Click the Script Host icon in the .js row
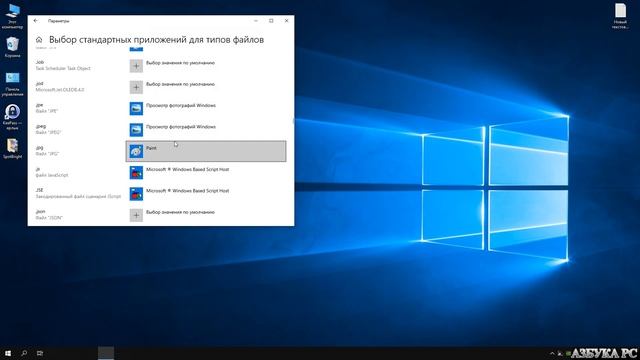The height and width of the screenshot is (360, 640). [x=136, y=173]
